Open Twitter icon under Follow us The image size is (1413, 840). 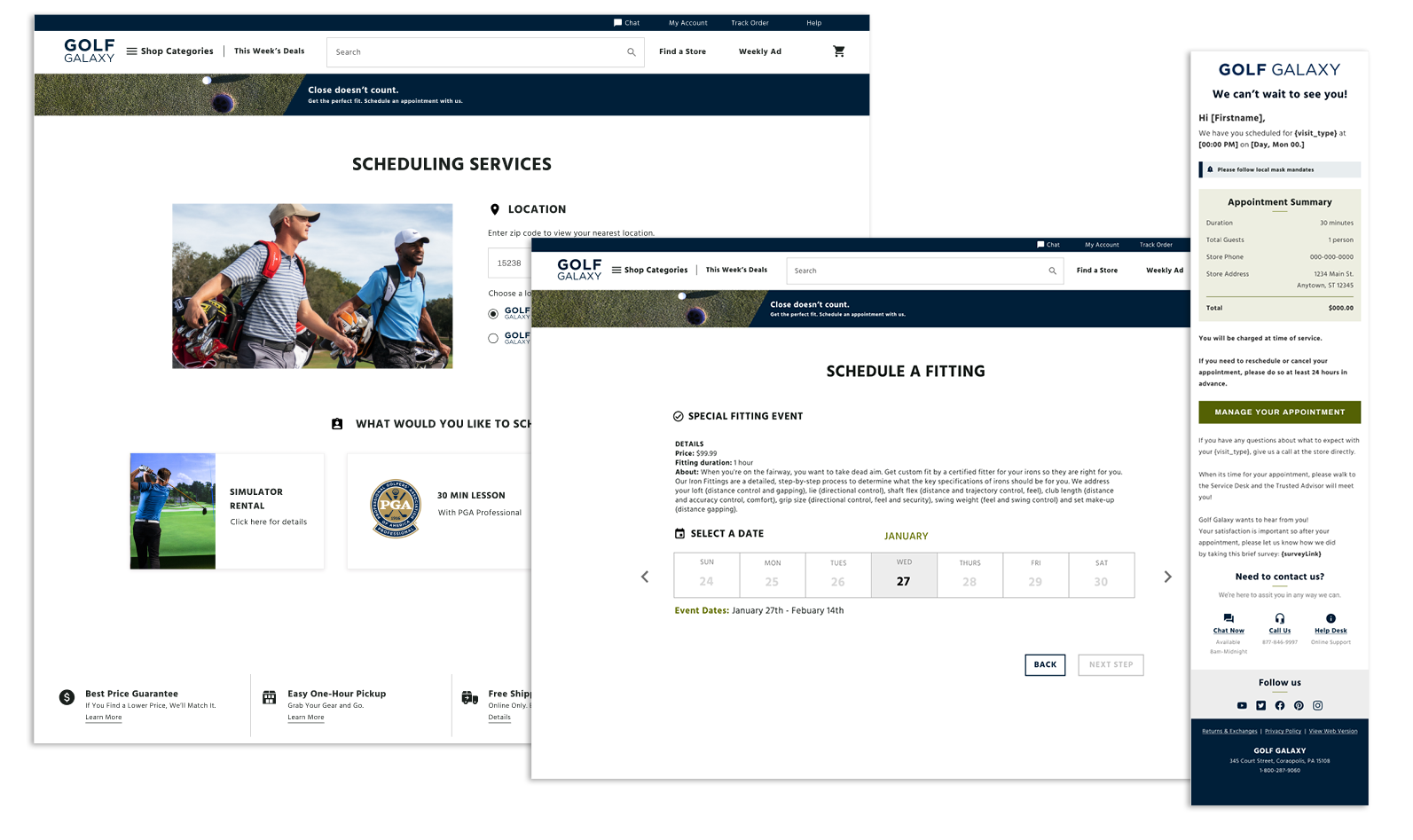(x=1261, y=706)
